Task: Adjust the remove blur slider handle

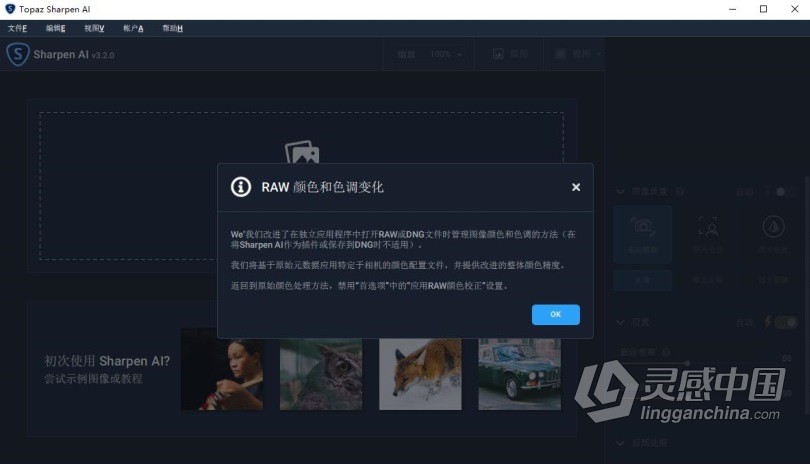Action: pyautogui.click(x=688, y=363)
